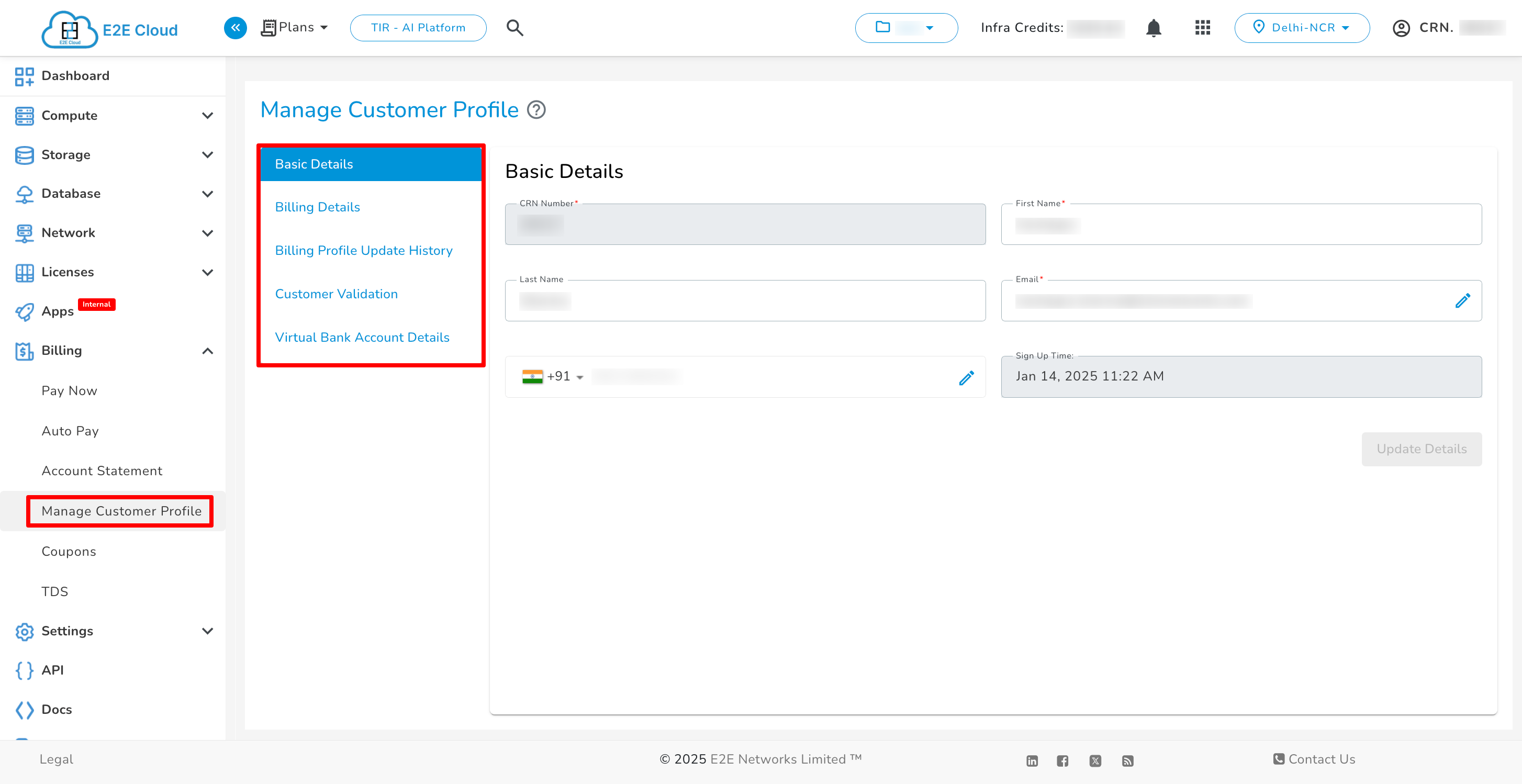
Task: Open the CRN user account menu
Action: tap(1449, 28)
